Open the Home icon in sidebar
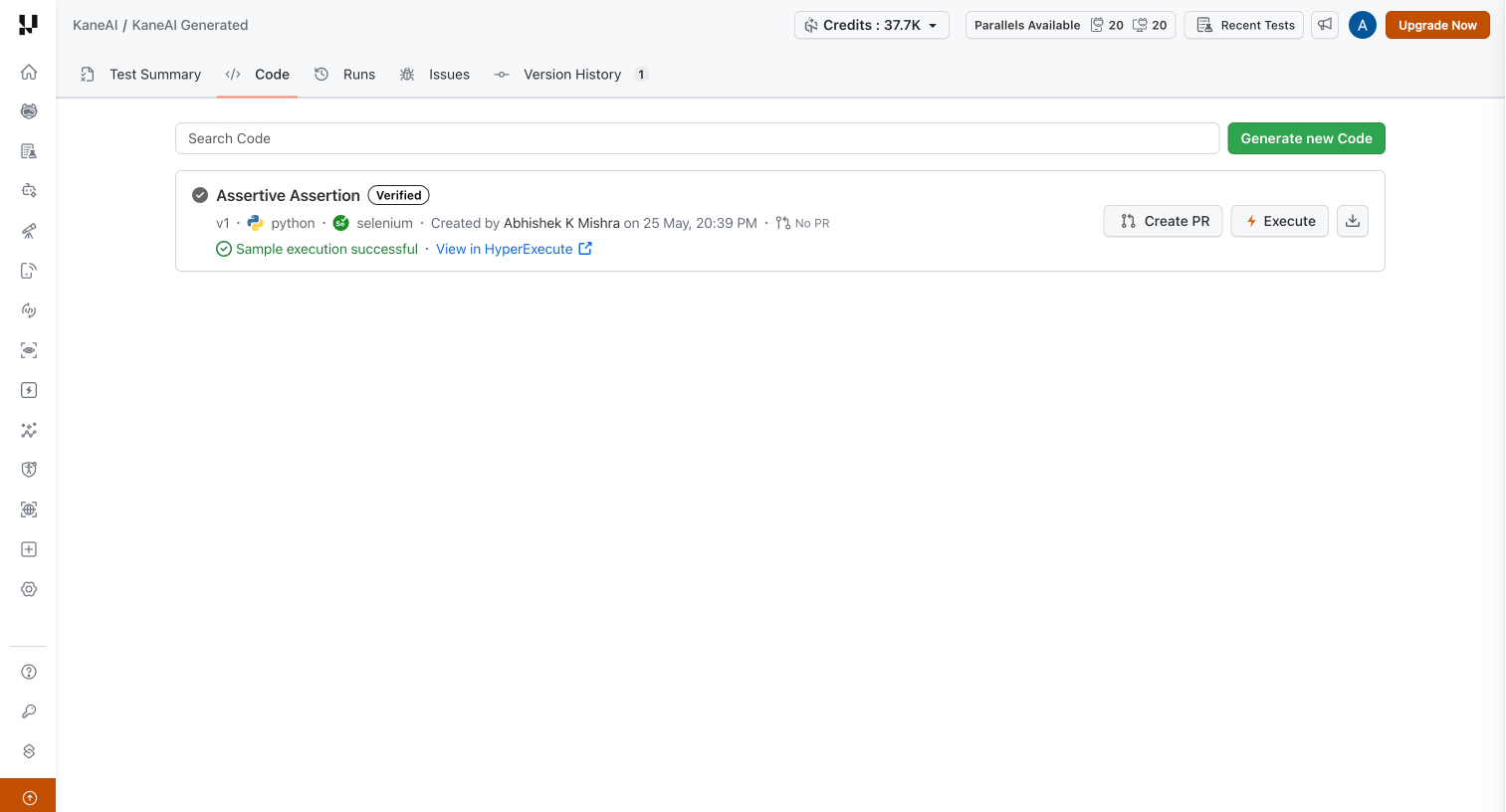The width and height of the screenshot is (1506, 812). coord(29,72)
